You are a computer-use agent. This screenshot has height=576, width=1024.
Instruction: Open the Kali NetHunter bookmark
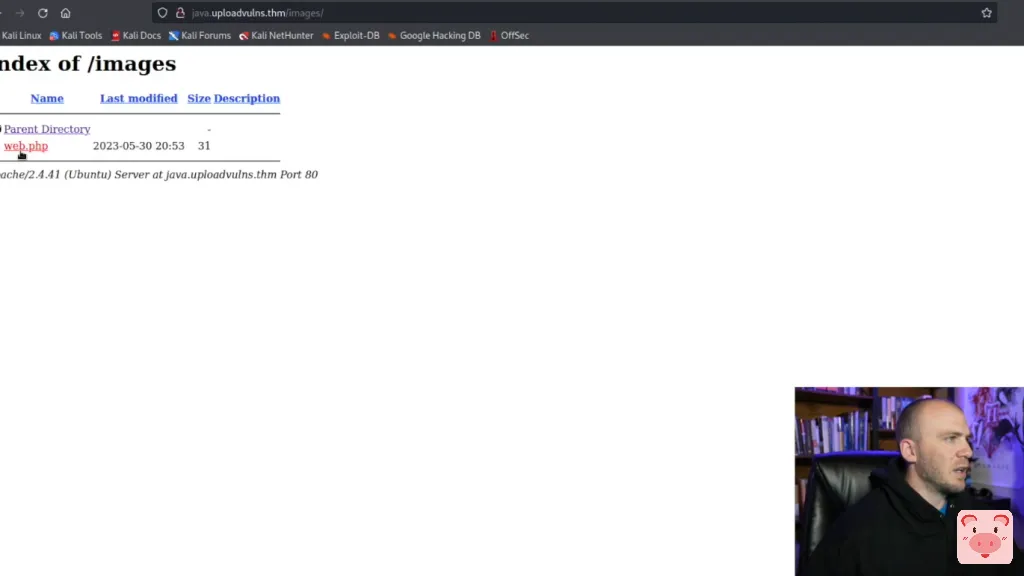pyautogui.click(x=276, y=36)
